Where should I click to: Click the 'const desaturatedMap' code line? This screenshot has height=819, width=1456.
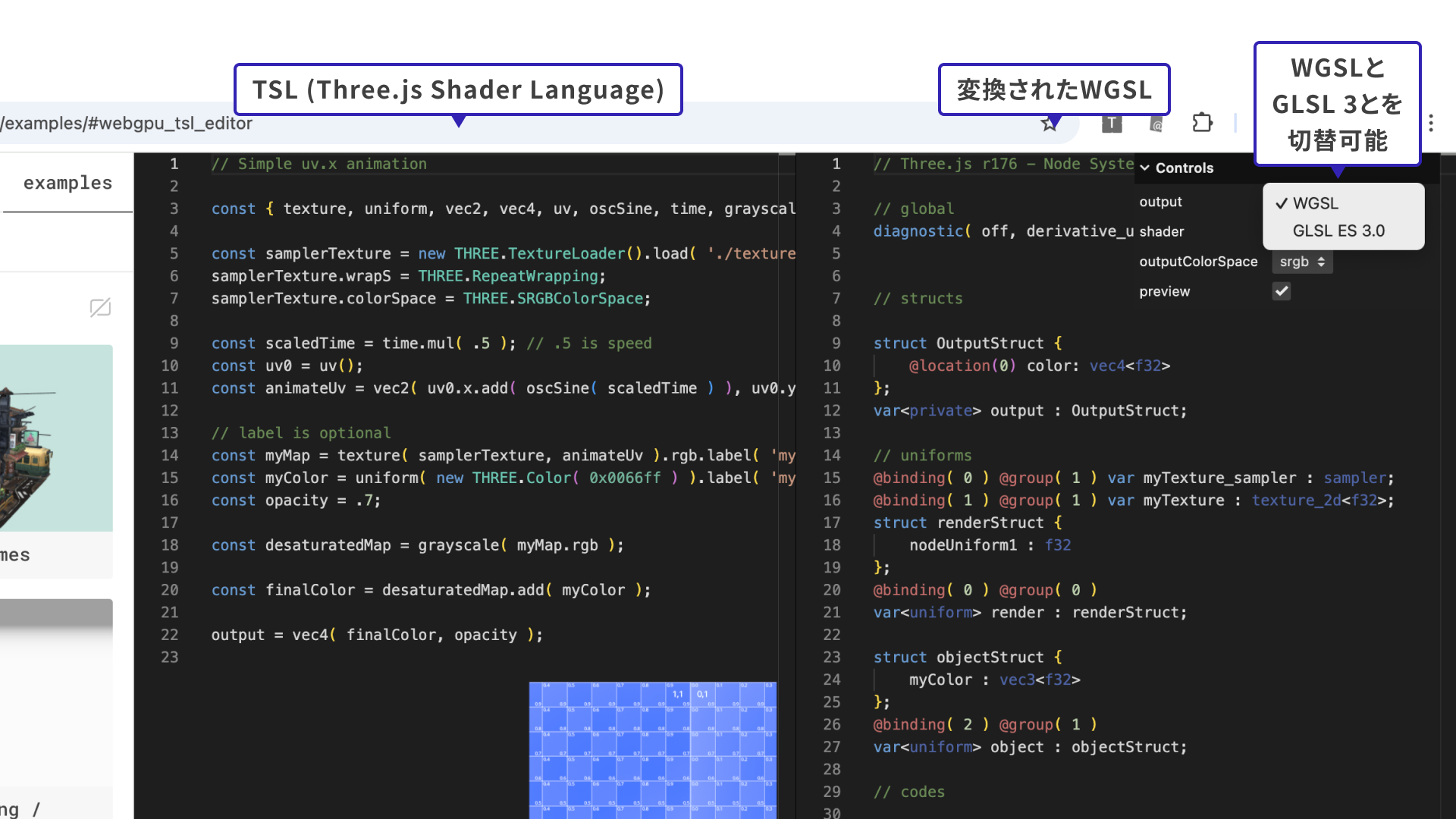pyautogui.click(x=417, y=545)
